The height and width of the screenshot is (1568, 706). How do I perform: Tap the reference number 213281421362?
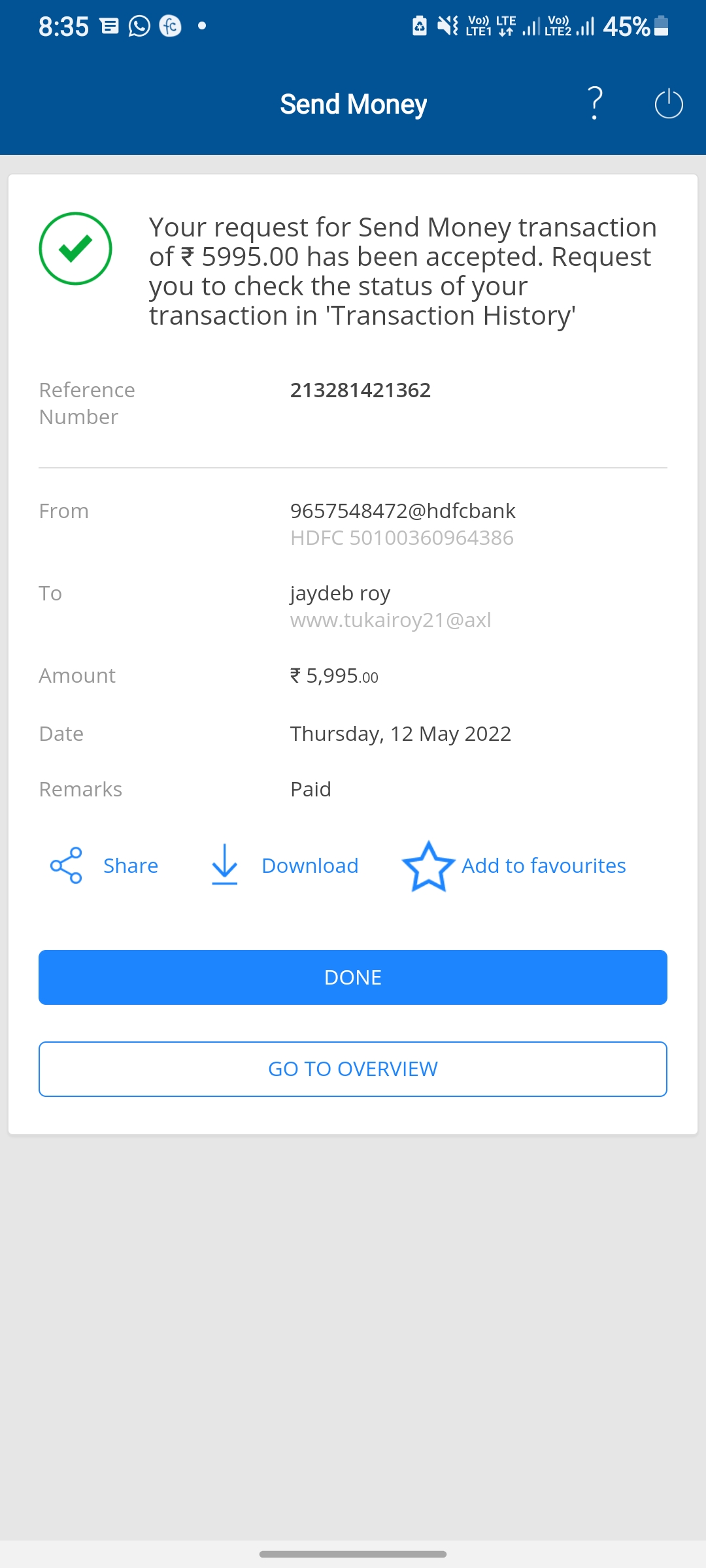click(x=360, y=390)
